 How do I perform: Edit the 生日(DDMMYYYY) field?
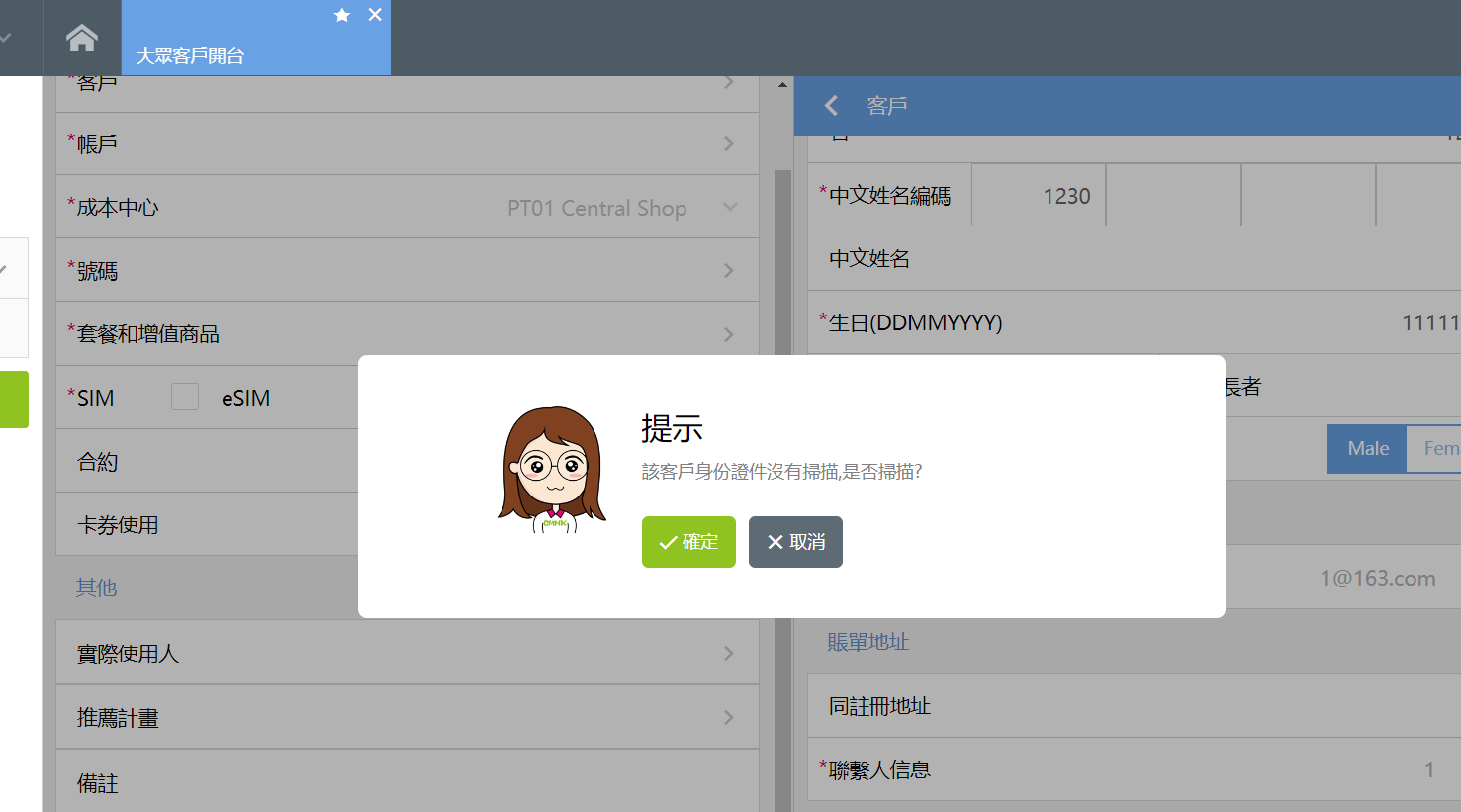point(1135,322)
